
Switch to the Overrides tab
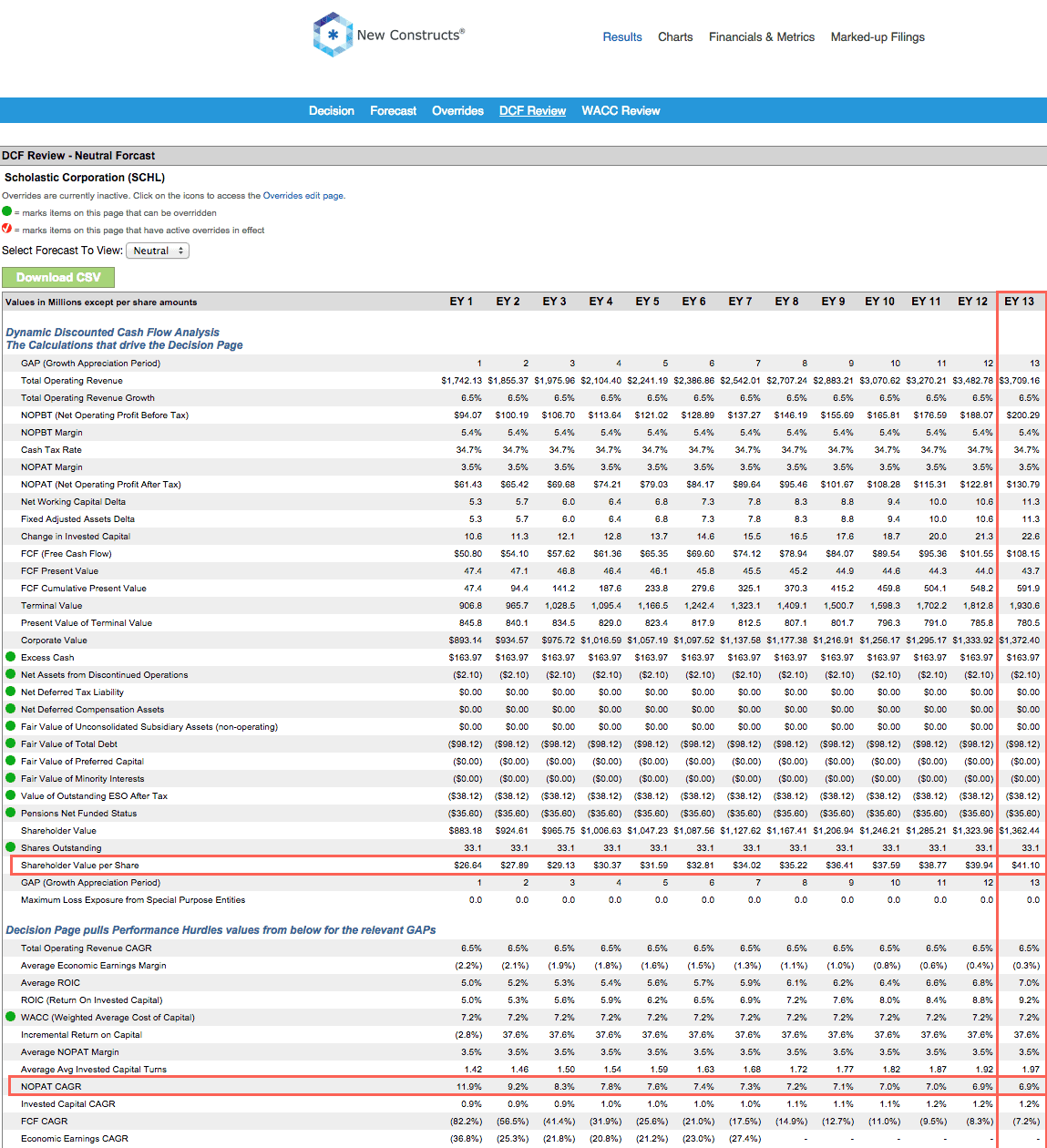tap(457, 110)
